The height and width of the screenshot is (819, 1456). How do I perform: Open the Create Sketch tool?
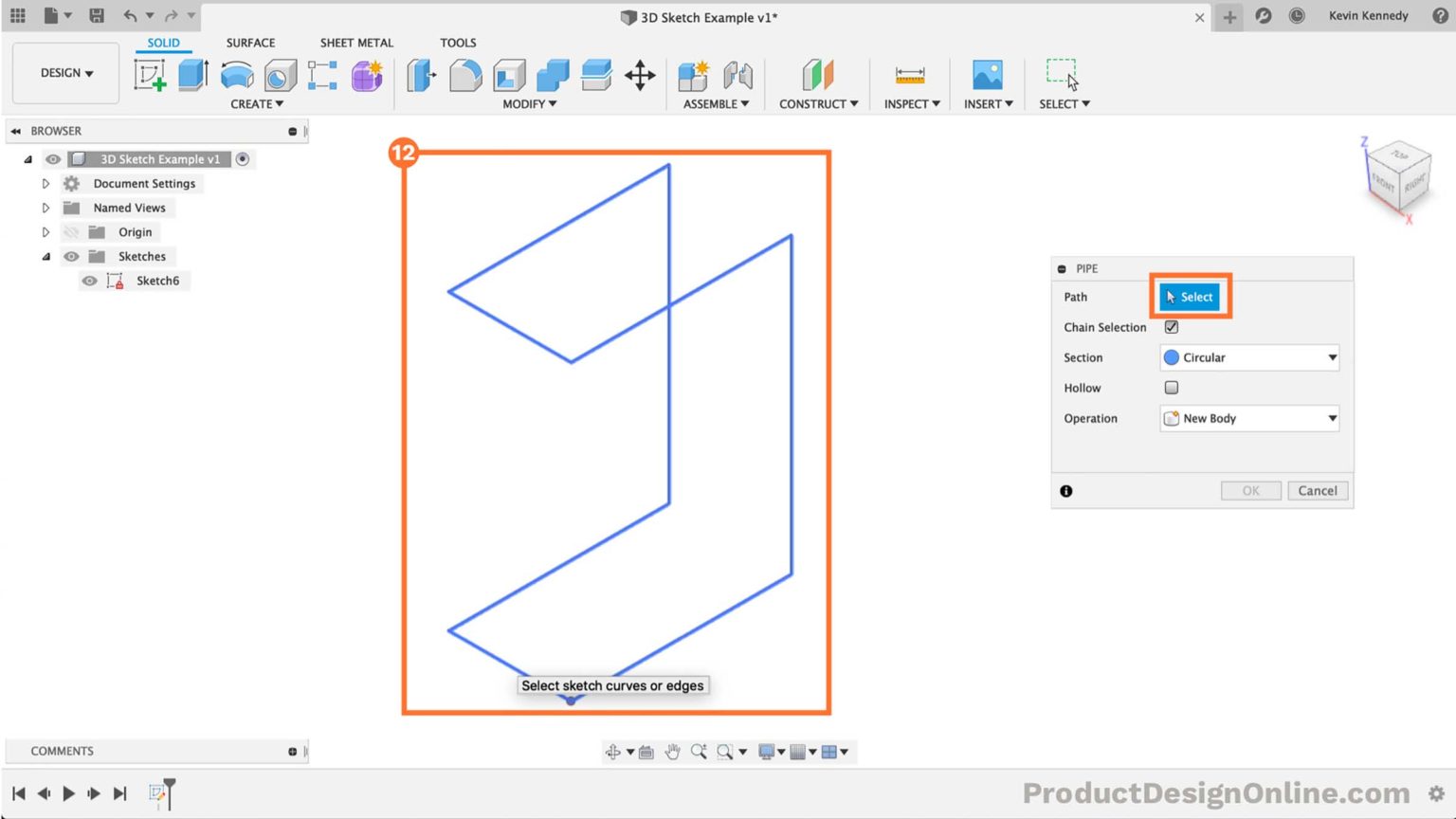(x=152, y=74)
